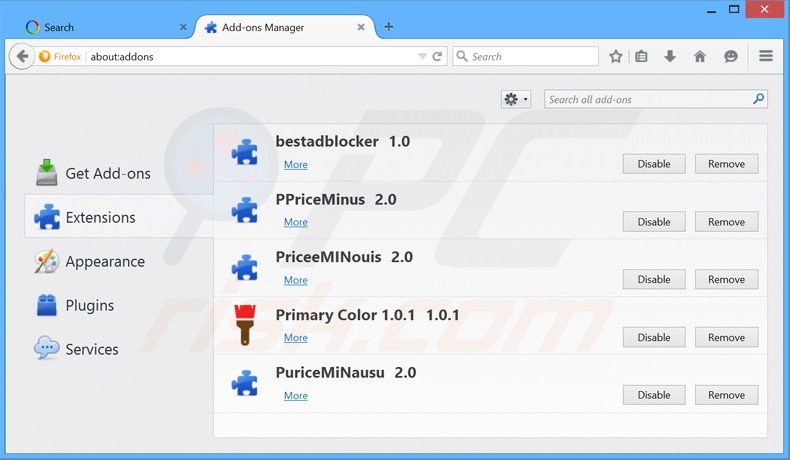Image resolution: width=790 pixels, height=460 pixels.
Task: Open the downloads arrow icon
Action: coord(670,56)
